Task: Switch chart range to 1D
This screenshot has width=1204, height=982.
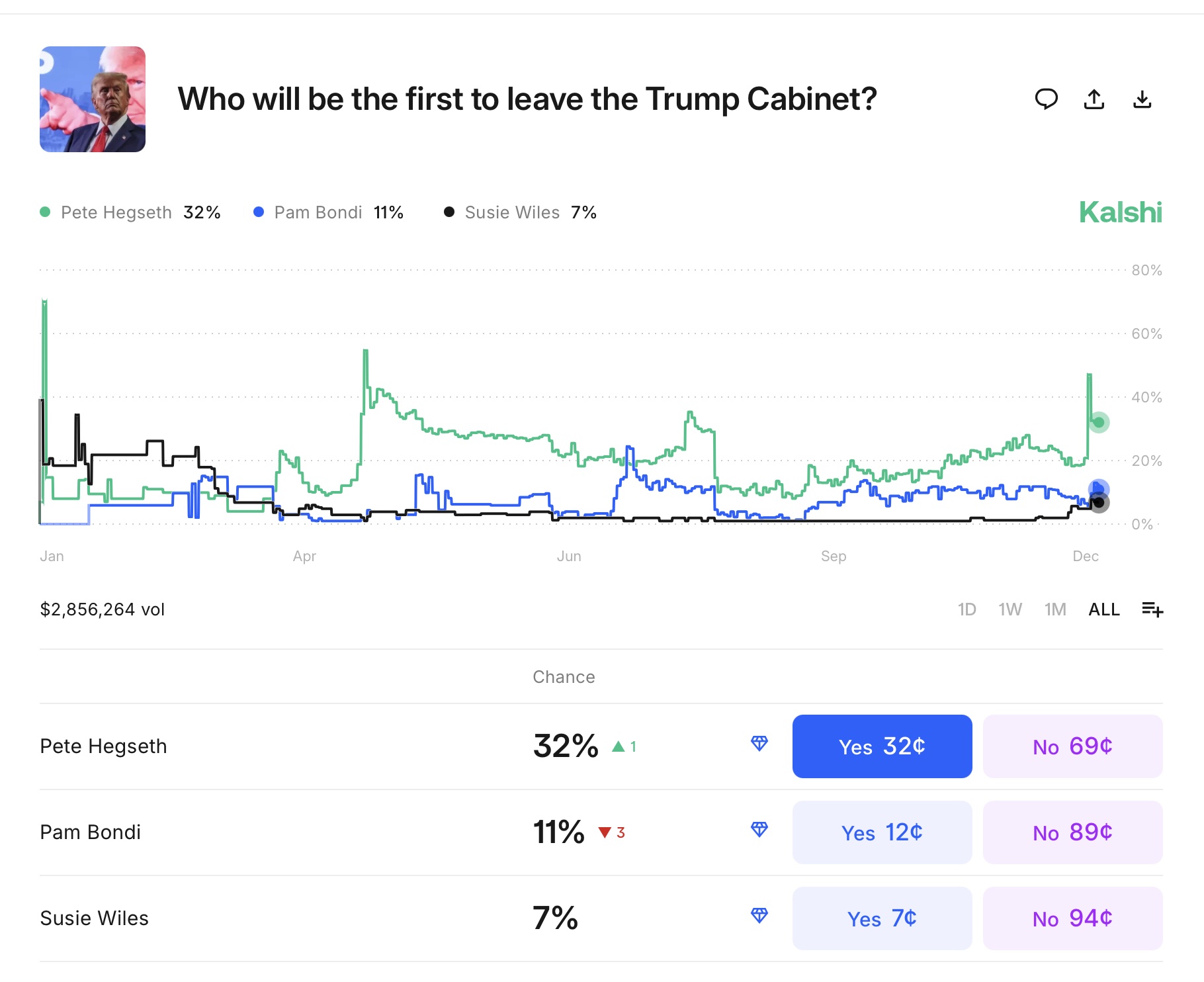Action: [x=967, y=609]
